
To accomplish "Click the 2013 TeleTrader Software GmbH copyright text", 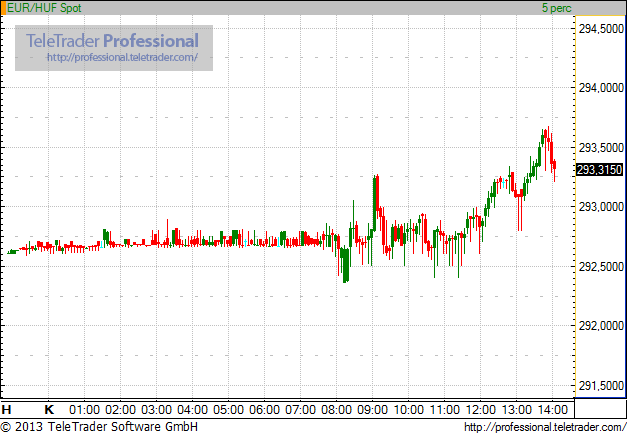I will [99, 427].
